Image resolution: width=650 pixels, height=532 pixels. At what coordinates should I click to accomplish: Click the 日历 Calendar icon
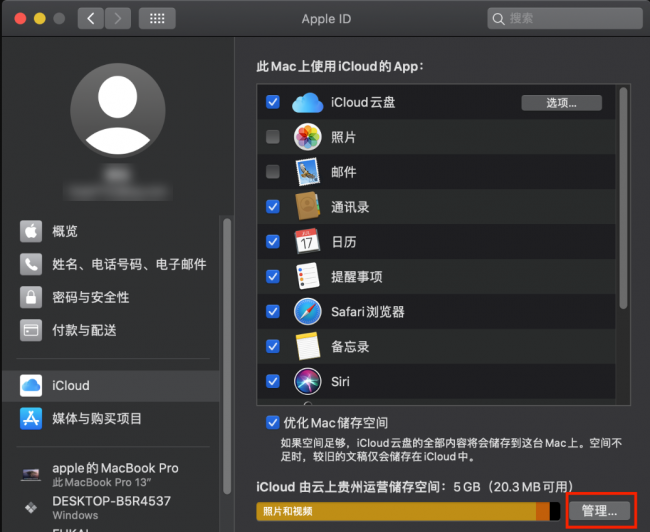pyautogui.click(x=307, y=241)
